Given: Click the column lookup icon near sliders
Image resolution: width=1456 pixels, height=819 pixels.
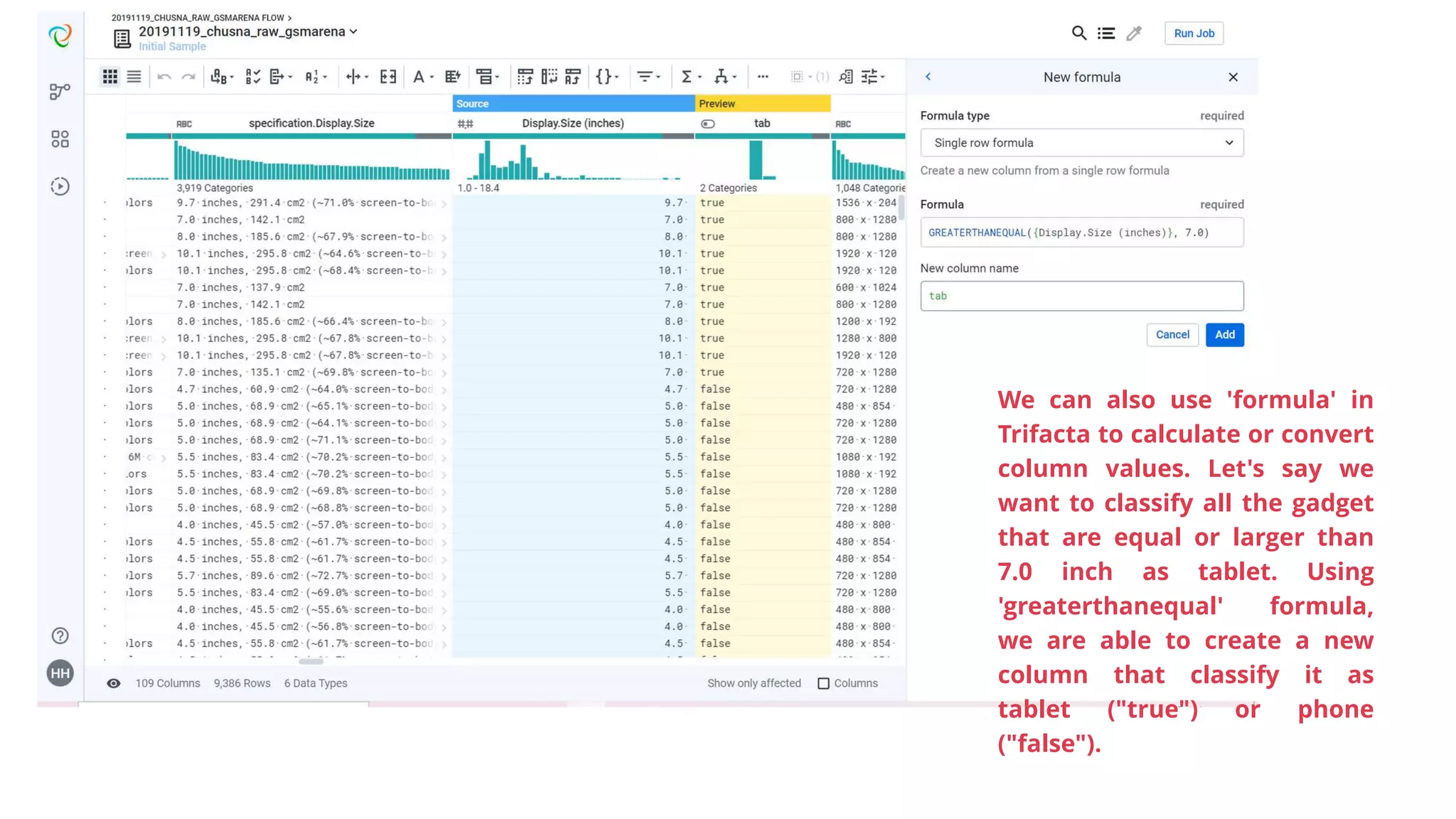Looking at the screenshot, I should [846, 77].
